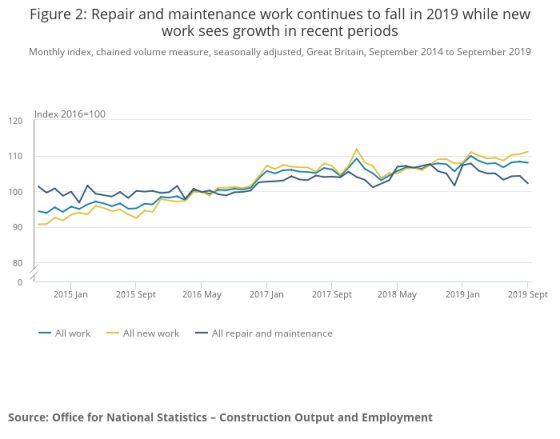Click the dark blue repair and maintenance legend line
This screenshot has width=560, height=439.
[x=201, y=333]
